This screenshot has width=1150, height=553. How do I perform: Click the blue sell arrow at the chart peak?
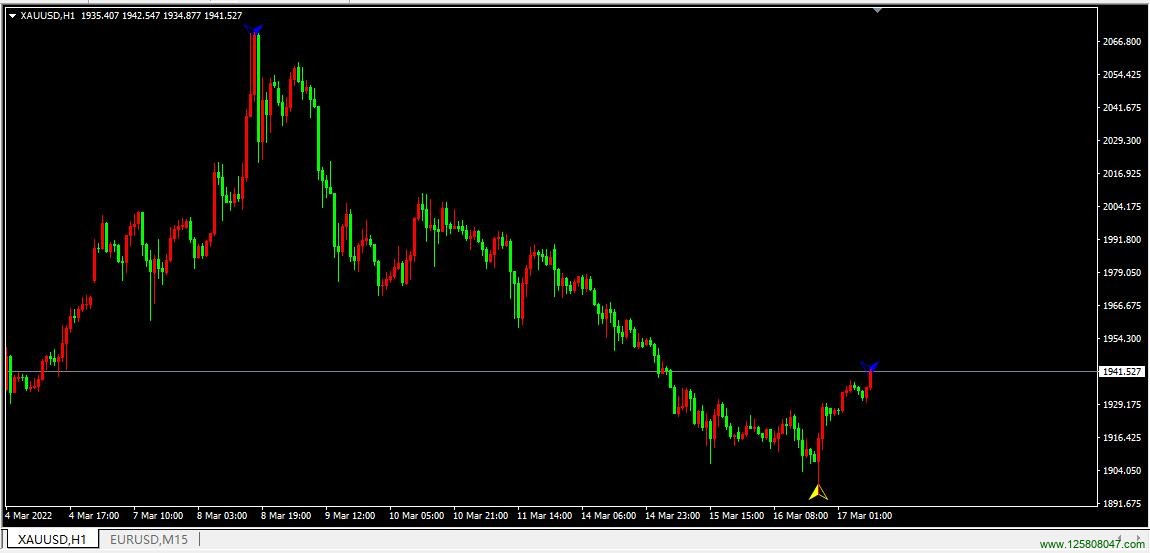[x=254, y=29]
